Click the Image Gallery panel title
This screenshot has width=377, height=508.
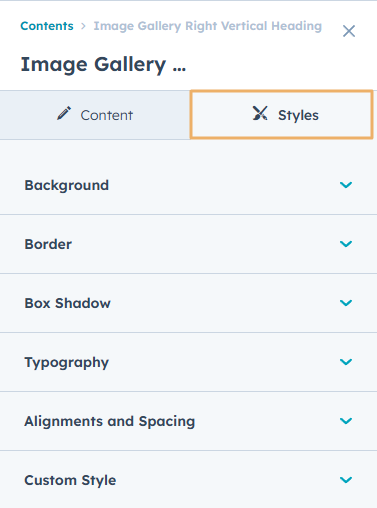(x=103, y=64)
